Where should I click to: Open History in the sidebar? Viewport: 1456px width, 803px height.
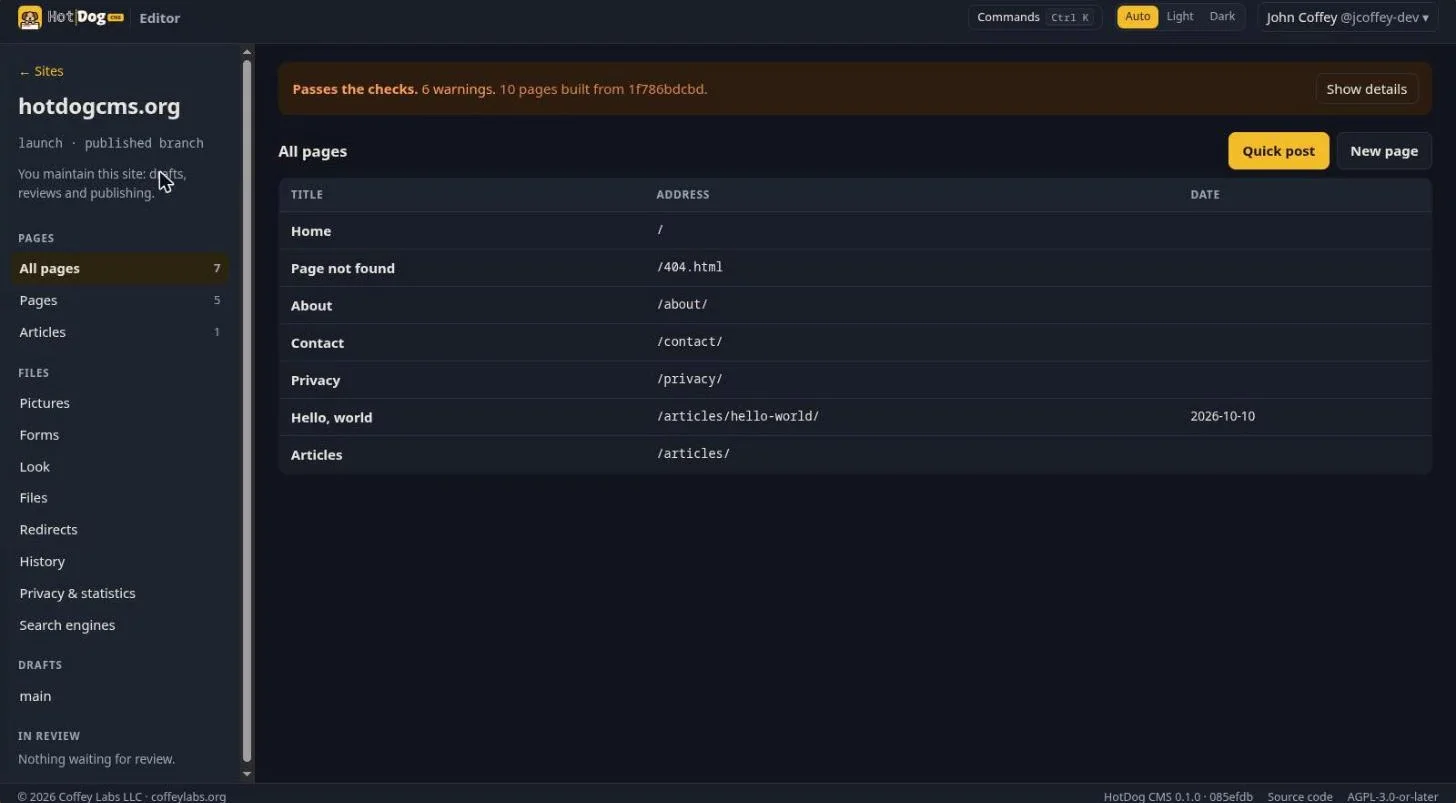click(119, 562)
